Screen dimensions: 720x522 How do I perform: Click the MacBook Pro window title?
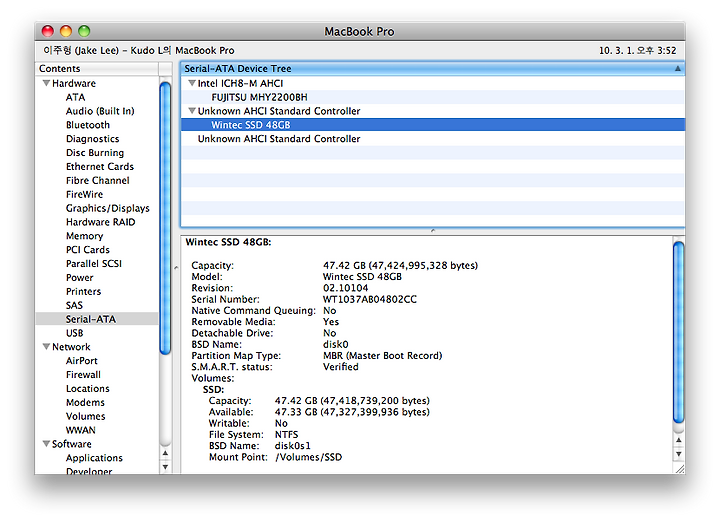click(x=359, y=31)
